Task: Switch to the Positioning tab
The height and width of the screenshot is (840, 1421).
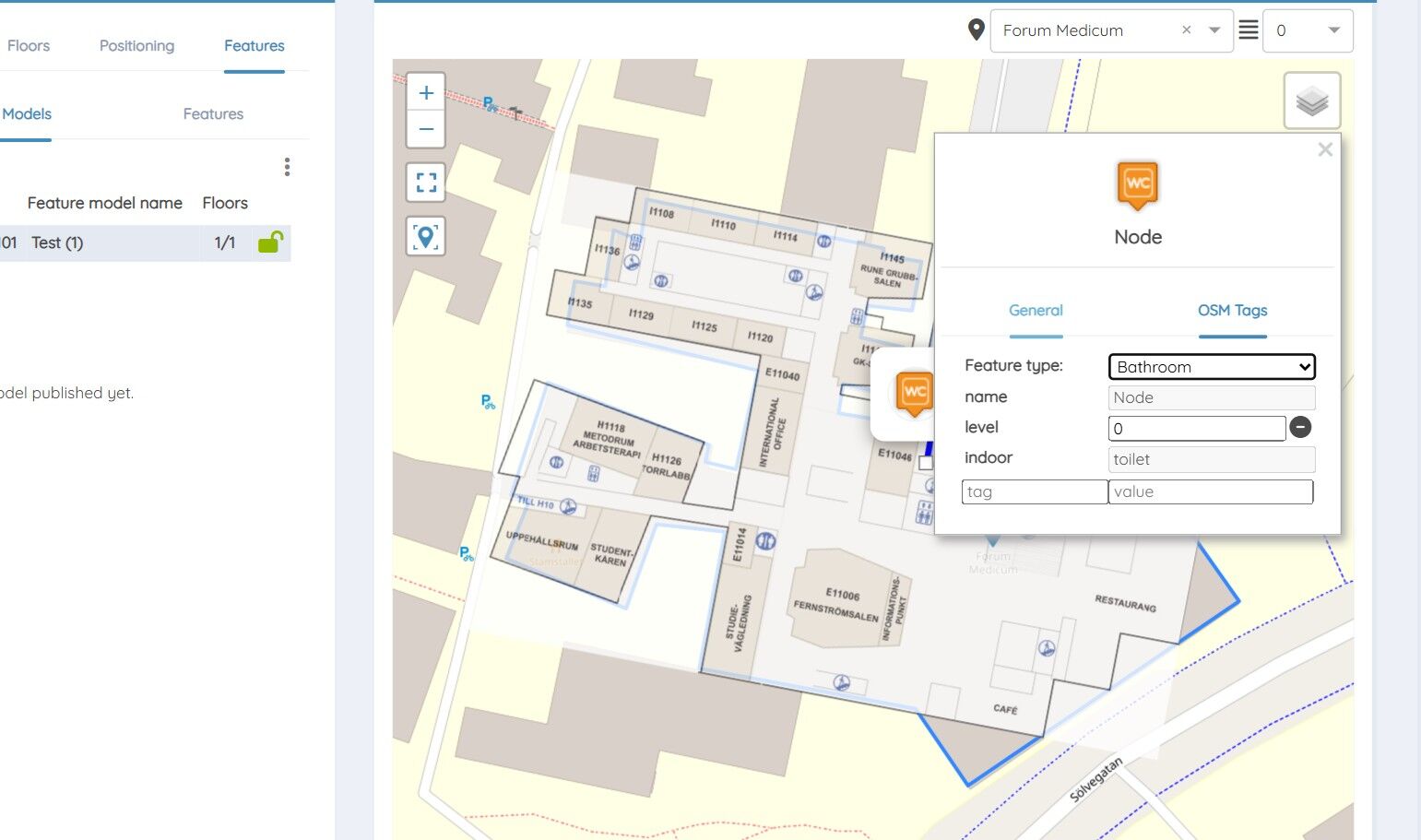Action: [136, 45]
